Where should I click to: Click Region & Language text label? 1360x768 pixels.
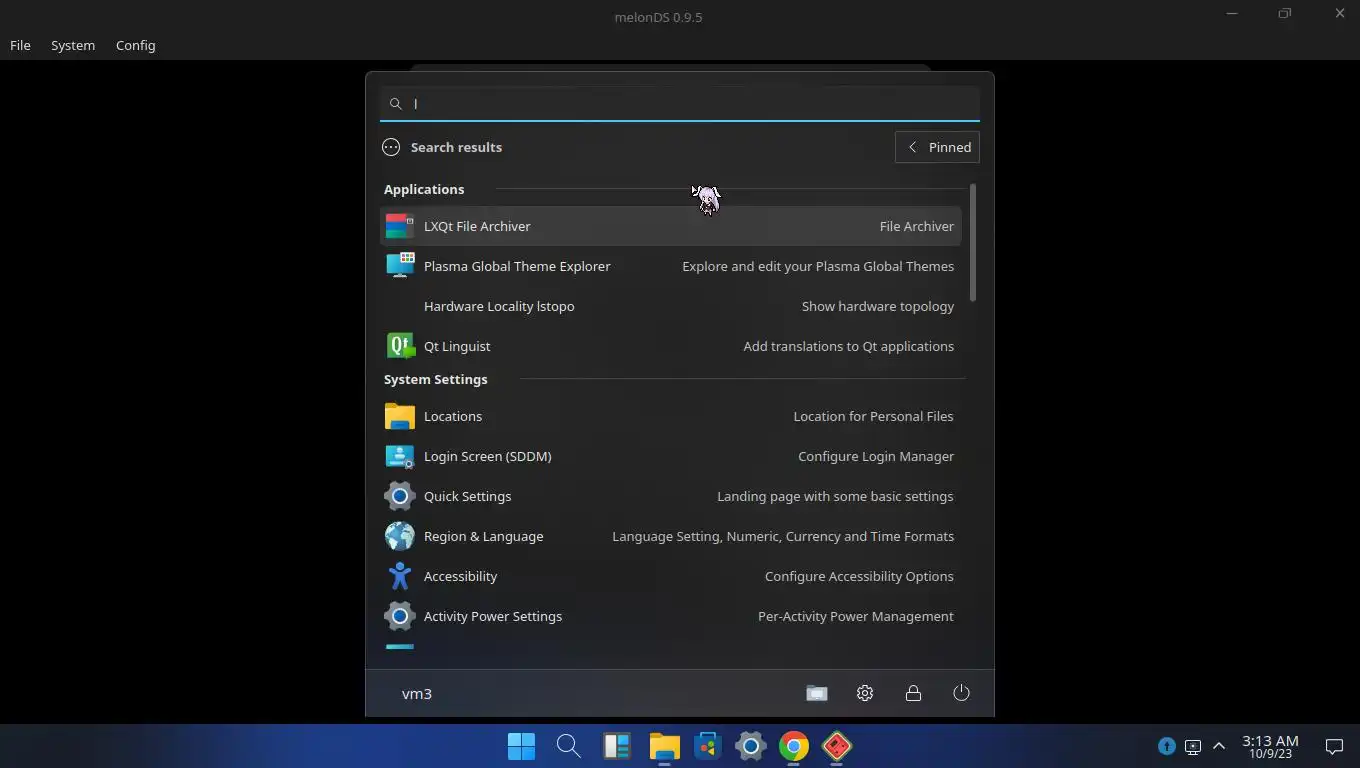483,536
